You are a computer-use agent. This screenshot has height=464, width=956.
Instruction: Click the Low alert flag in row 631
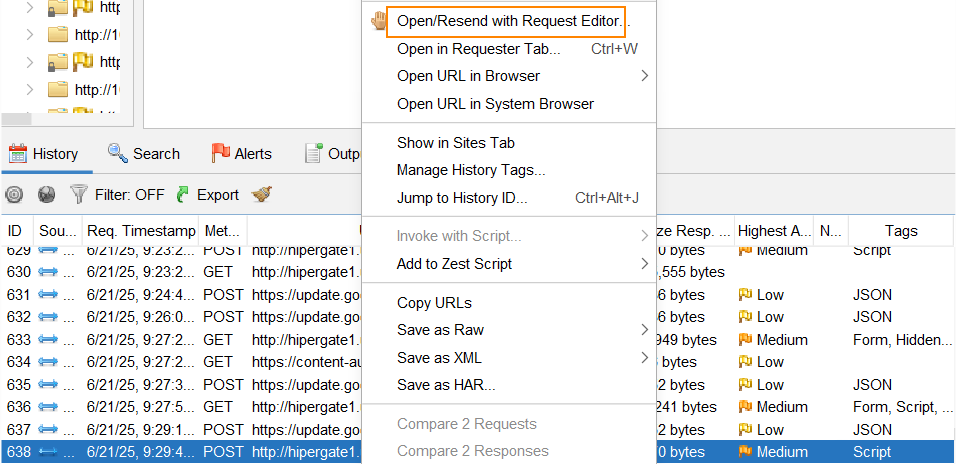pos(745,295)
